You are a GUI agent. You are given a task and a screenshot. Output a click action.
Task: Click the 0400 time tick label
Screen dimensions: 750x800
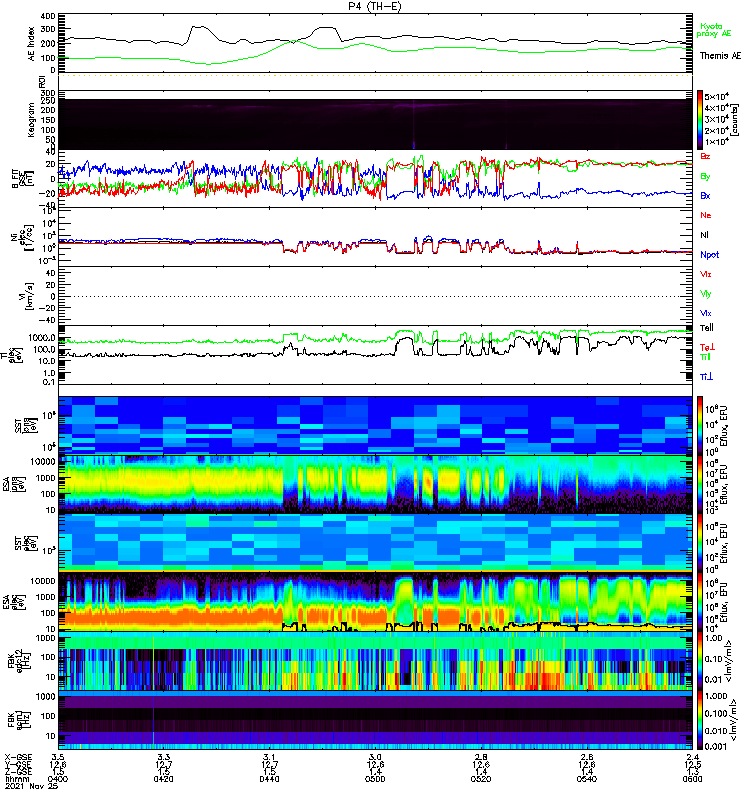pos(58,779)
